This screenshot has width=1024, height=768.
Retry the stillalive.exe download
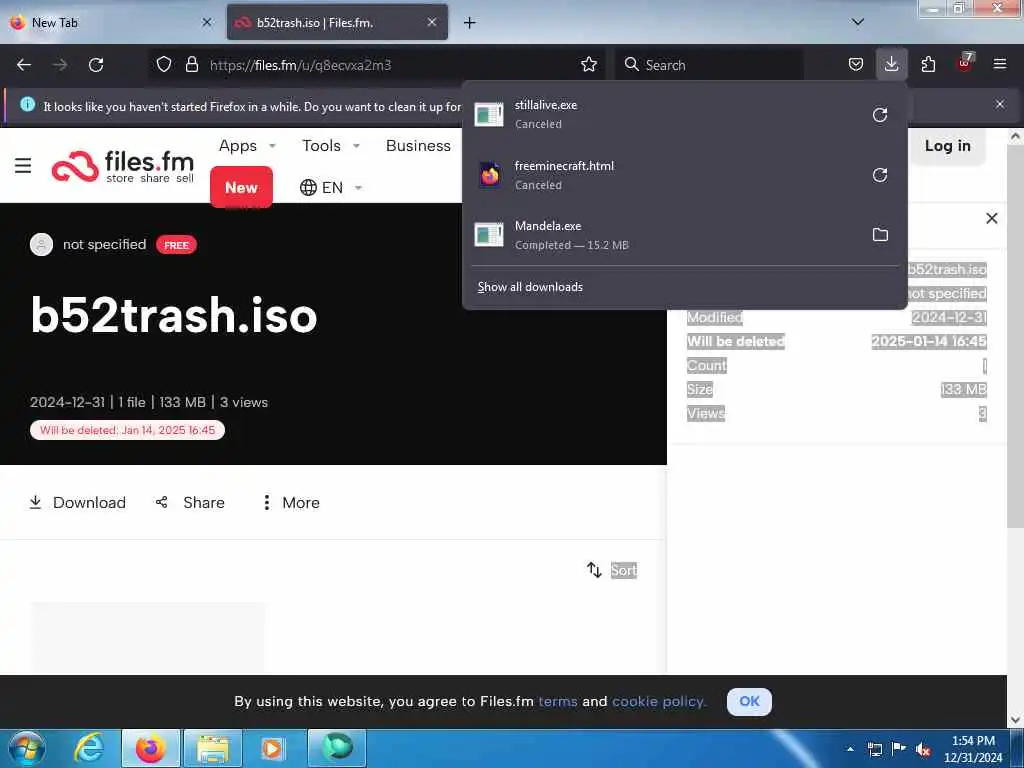880,115
